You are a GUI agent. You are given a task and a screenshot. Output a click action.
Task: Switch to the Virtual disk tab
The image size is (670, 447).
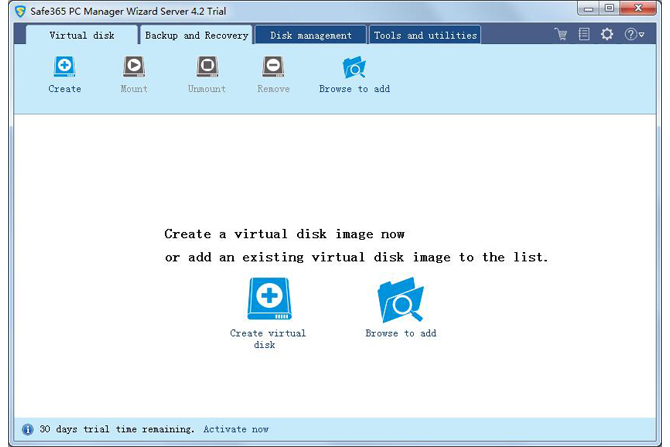pos(82,35)
